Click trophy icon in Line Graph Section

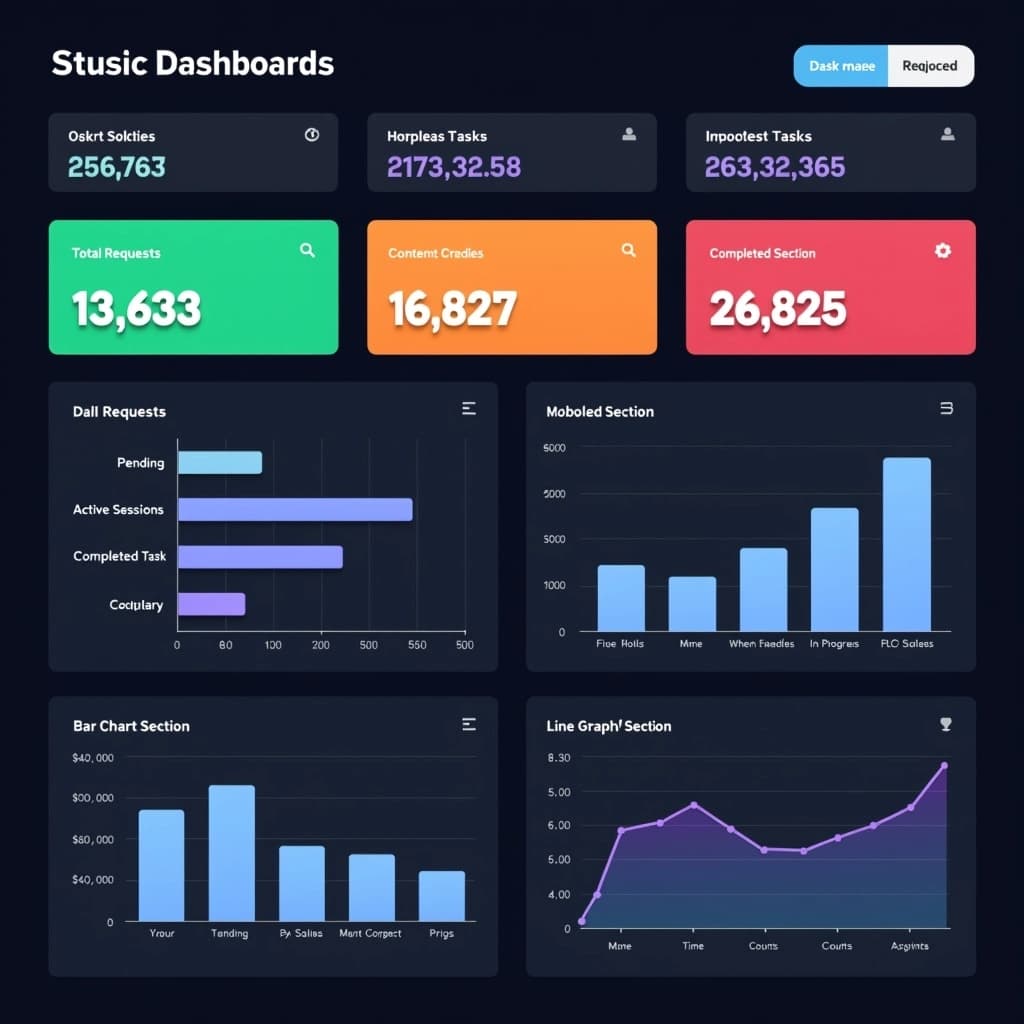click(946, 724)
